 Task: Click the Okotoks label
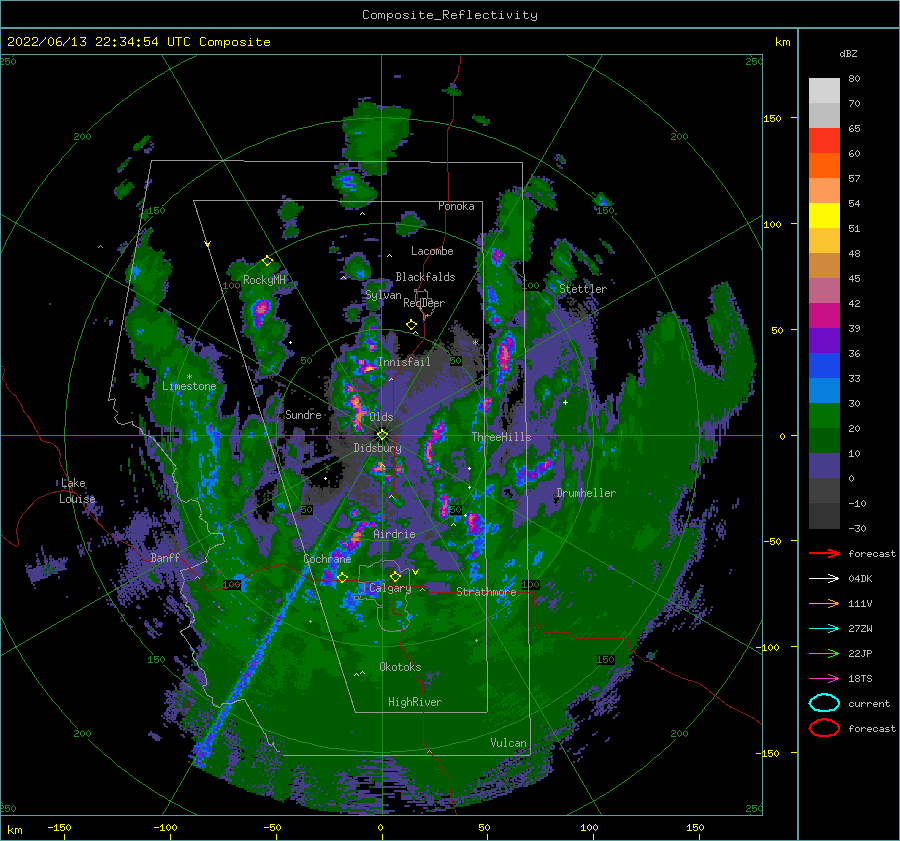(400, 667)
